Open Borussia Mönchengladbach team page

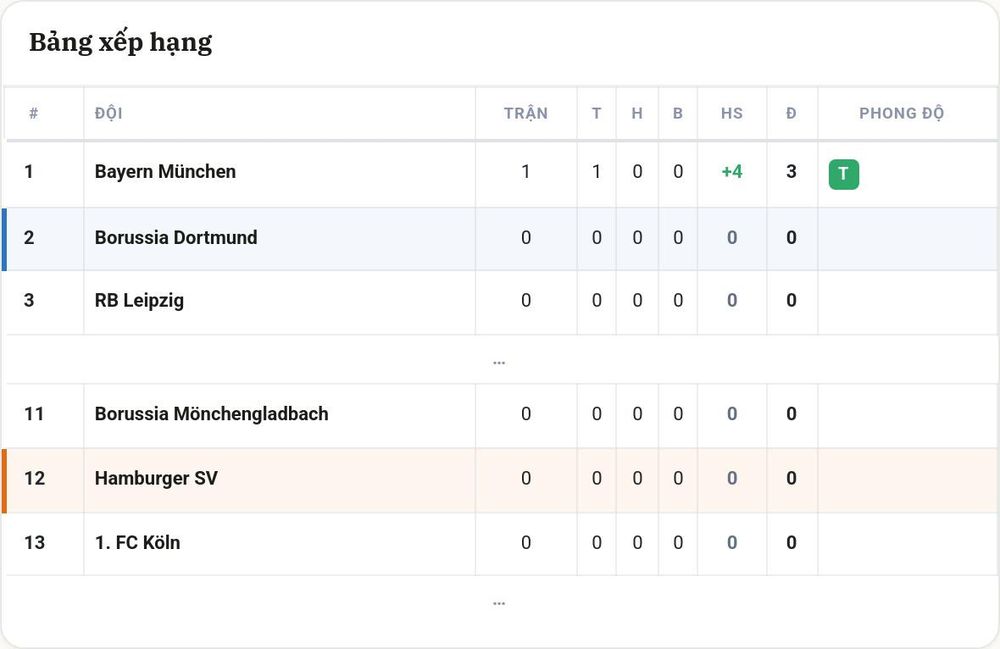click(x=212, y=414)
